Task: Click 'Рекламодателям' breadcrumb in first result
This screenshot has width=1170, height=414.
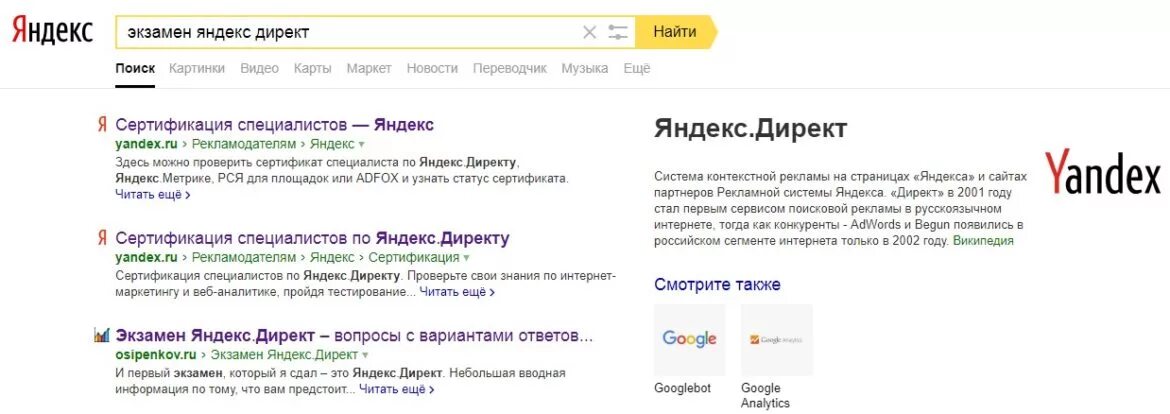Action: [x=244, y=144]
